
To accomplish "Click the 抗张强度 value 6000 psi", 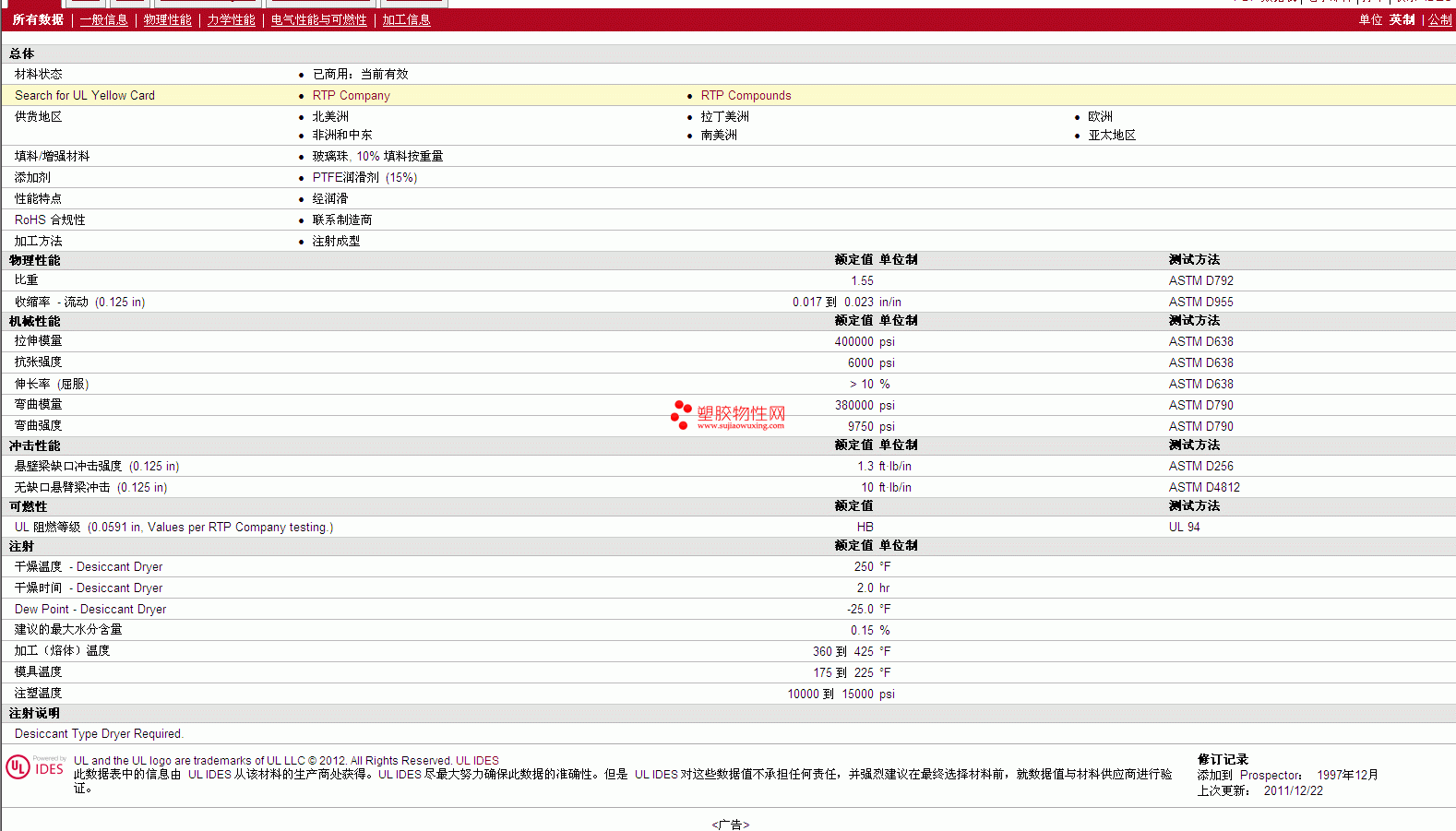I will (x=871, y=362).
